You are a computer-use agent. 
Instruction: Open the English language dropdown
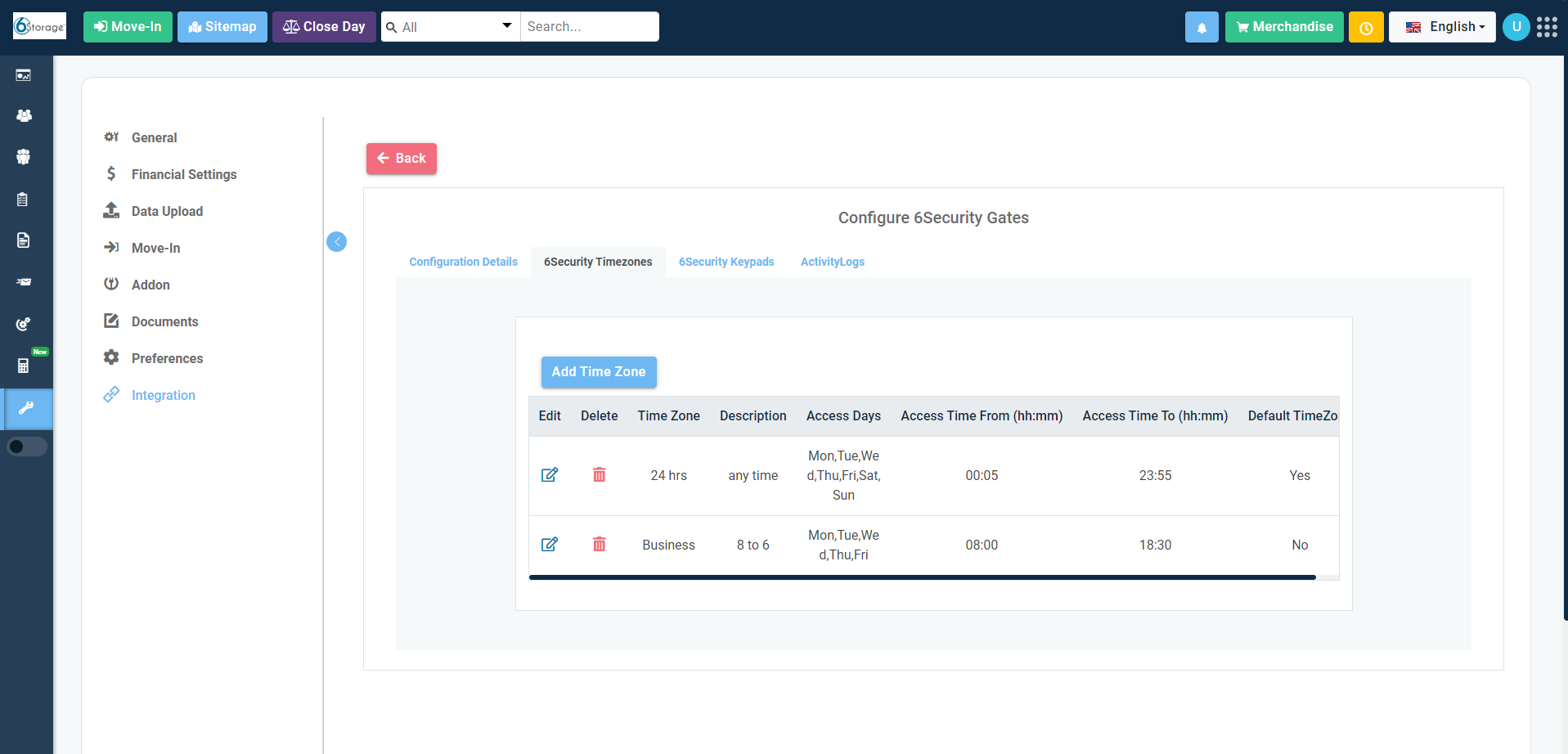coord(1442,27)
